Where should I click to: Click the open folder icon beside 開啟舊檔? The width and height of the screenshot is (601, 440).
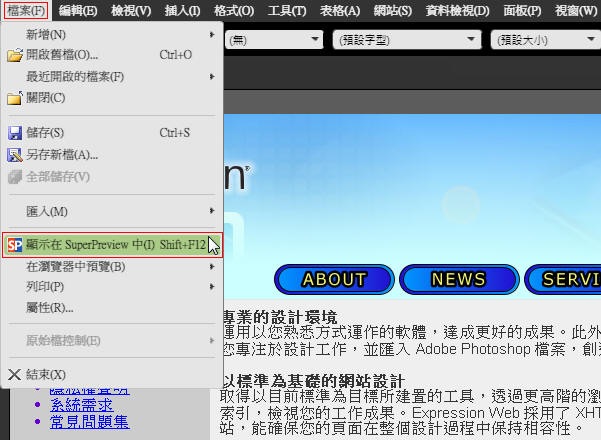pyautogui.click(x=15, y=56)
